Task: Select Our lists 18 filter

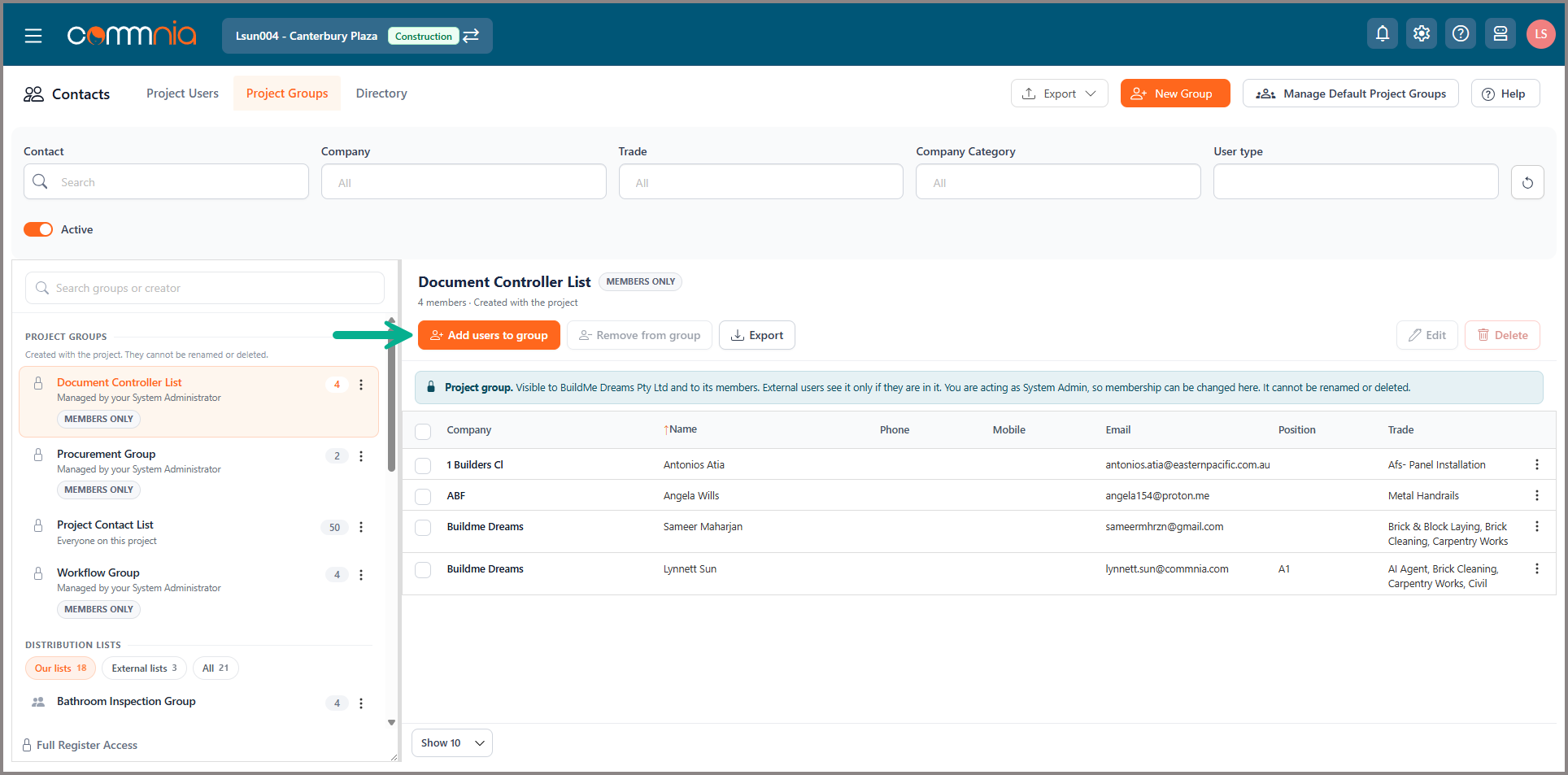Action: [x=60, y=668]
